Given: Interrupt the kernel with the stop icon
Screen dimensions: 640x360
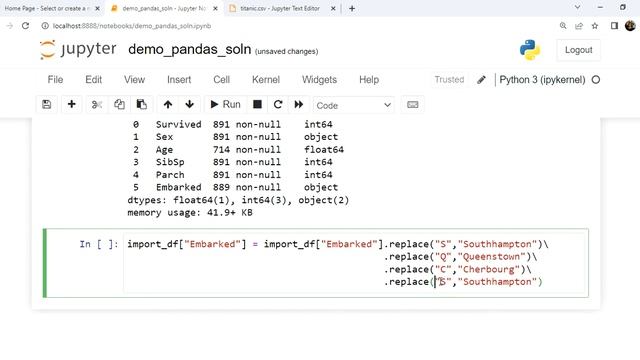Looking at the screenshot, I should [257, 104].
